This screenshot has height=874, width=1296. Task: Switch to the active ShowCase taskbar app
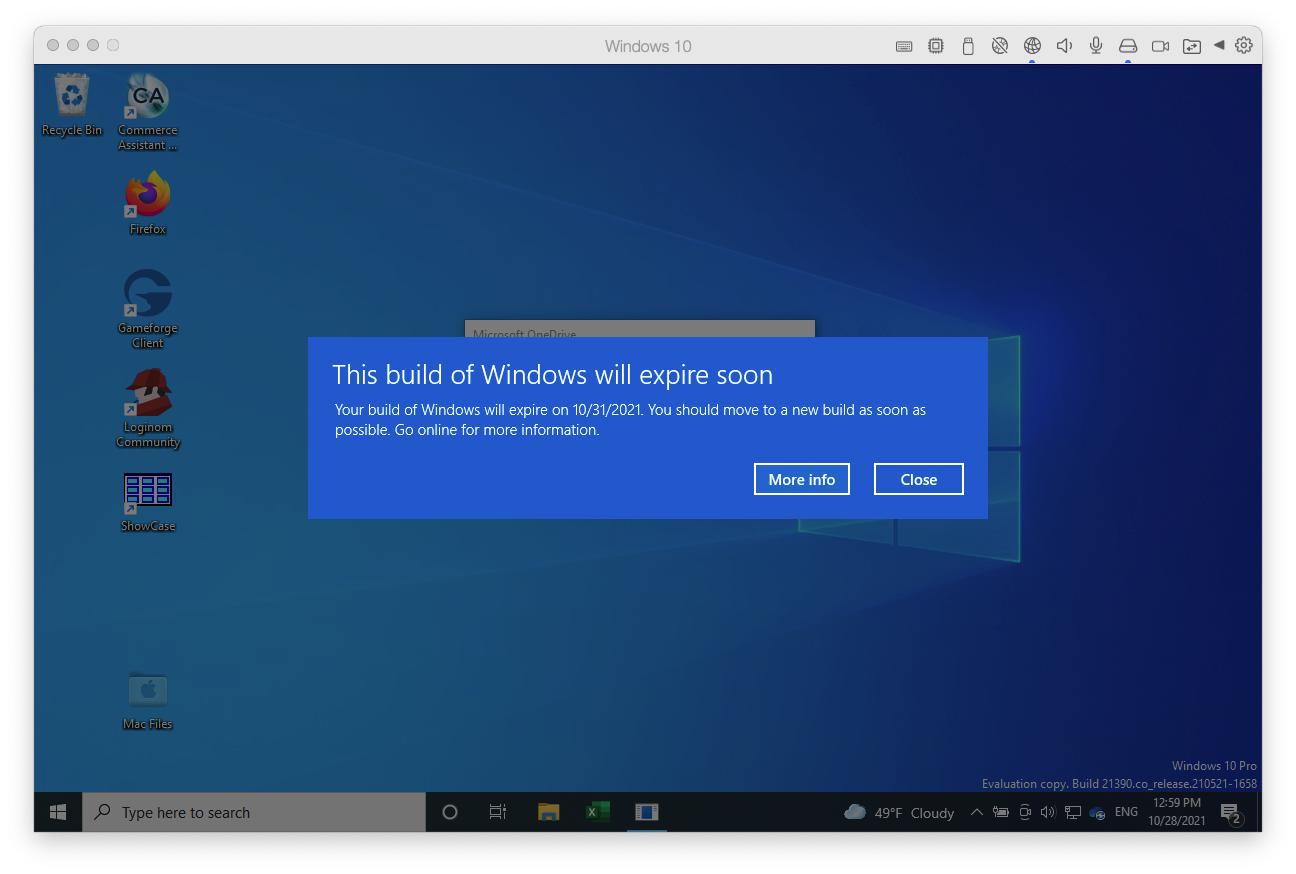(646, 812)
